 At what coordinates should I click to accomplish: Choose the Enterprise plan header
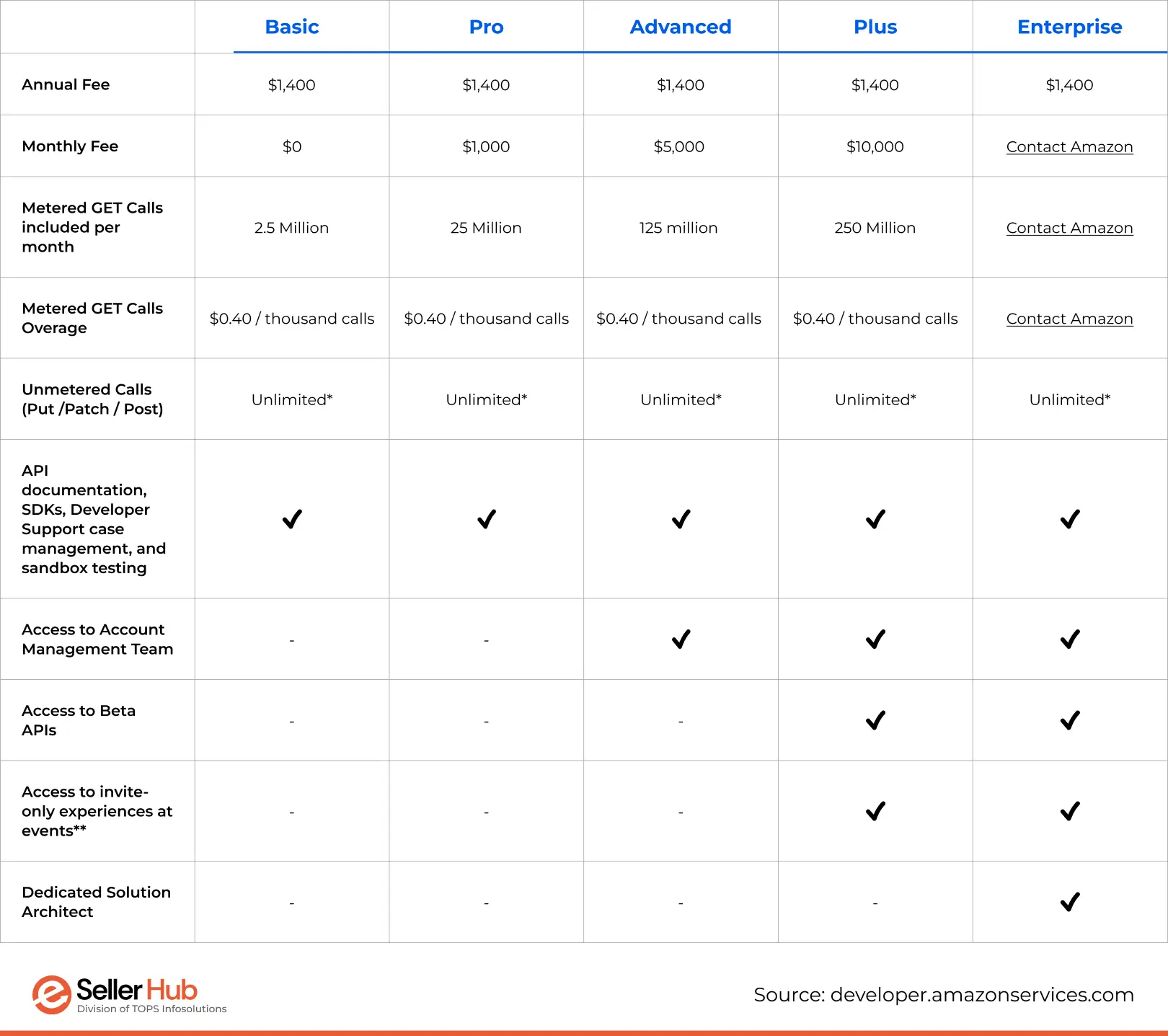1069,27
